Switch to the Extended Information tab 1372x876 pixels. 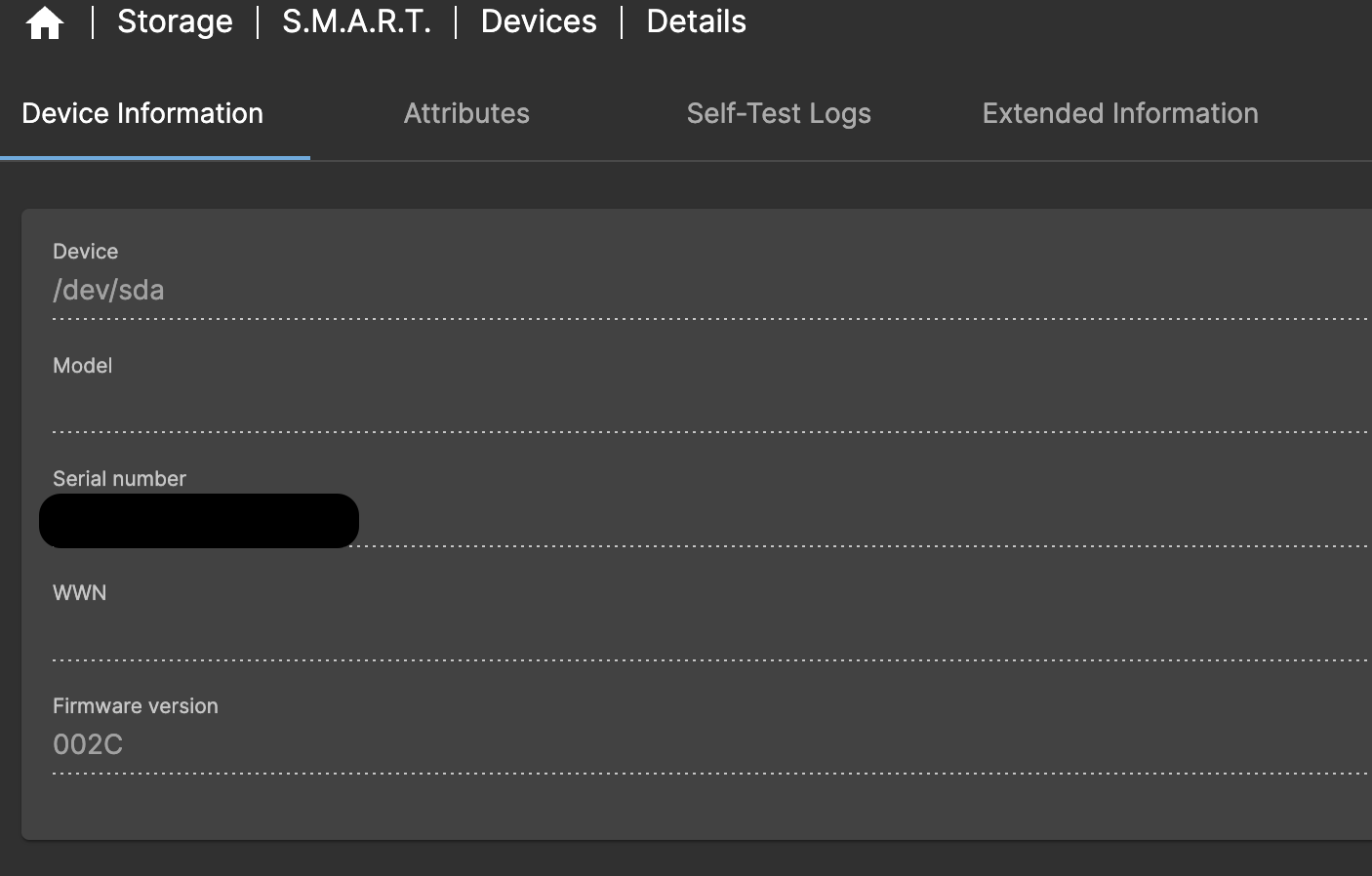pos(1119,113)
